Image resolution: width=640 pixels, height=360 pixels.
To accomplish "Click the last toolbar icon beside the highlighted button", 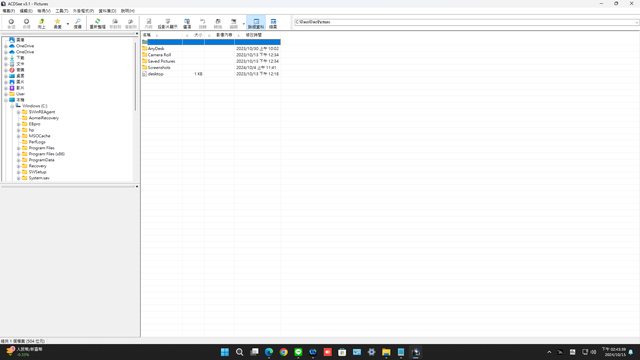I will (x=273, y=23).
